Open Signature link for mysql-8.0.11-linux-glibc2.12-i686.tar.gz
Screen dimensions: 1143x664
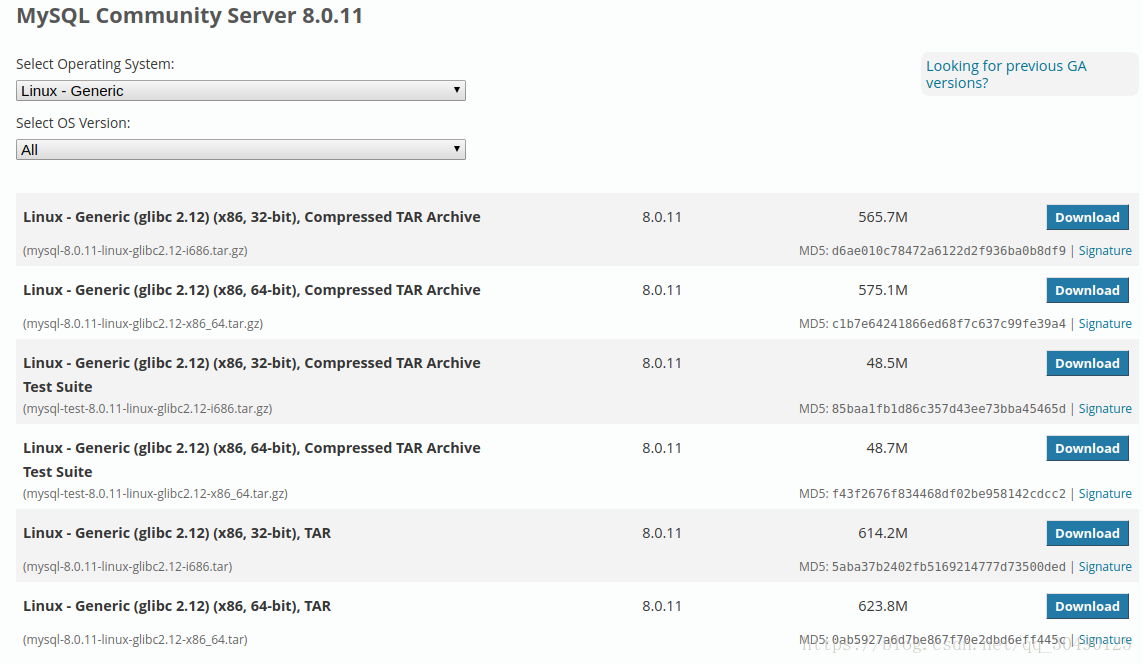(1105, 251)
